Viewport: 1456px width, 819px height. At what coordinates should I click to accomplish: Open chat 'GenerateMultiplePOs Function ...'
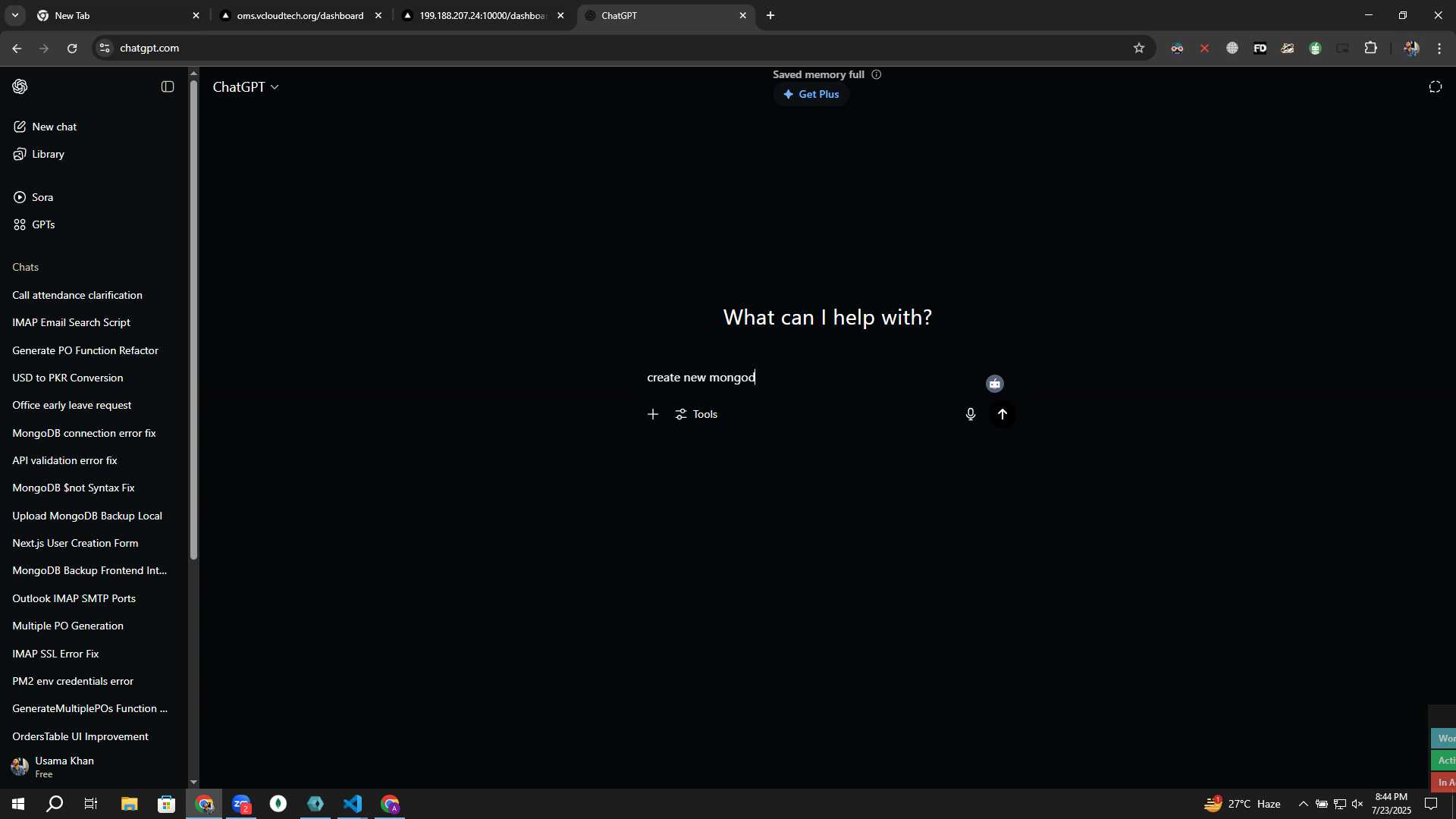[89, 708]
